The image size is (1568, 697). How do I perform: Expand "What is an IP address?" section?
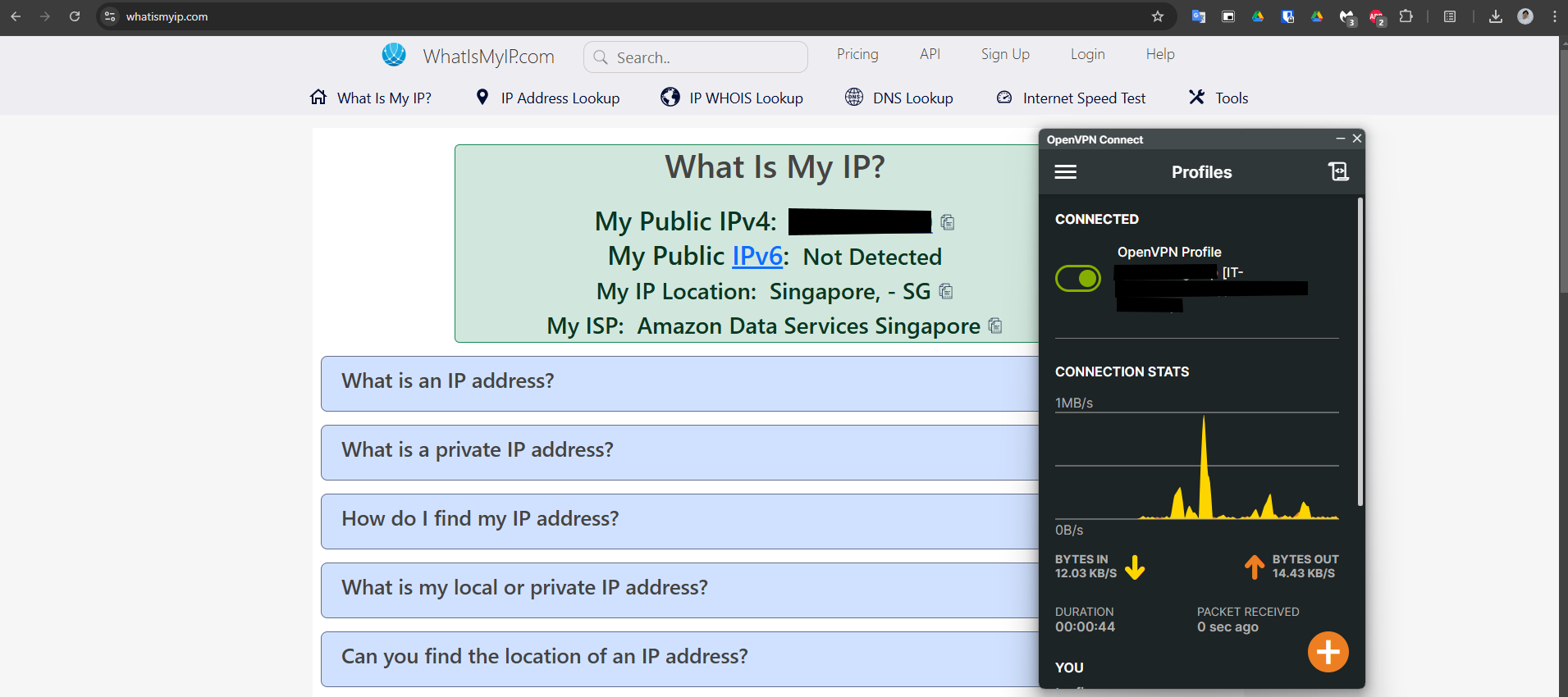point(447,382)
